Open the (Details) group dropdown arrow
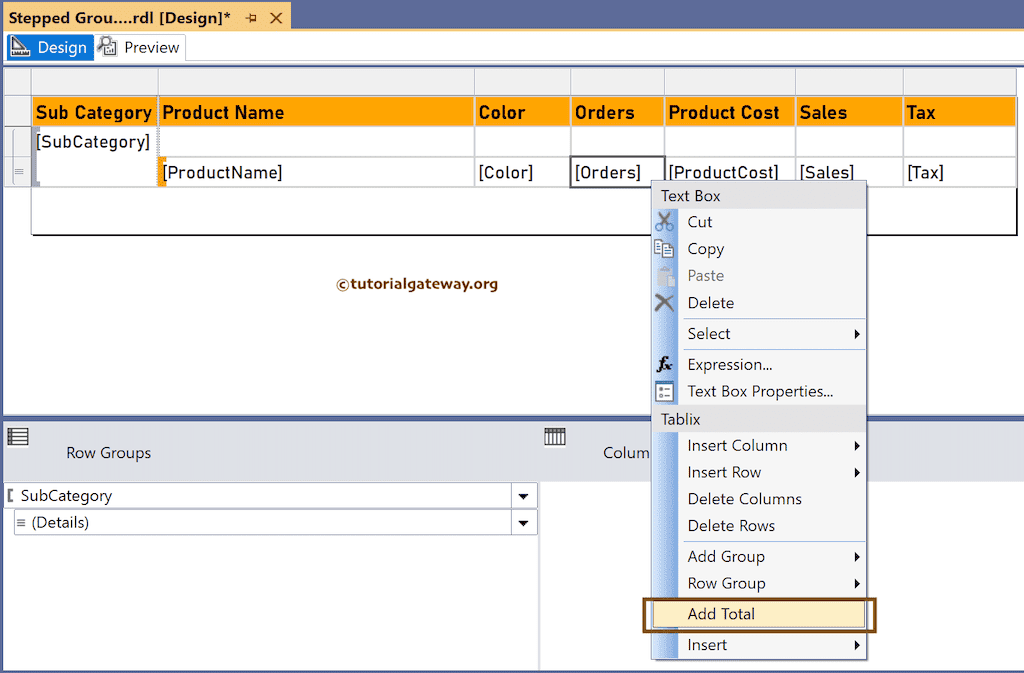 click(523, 523)
